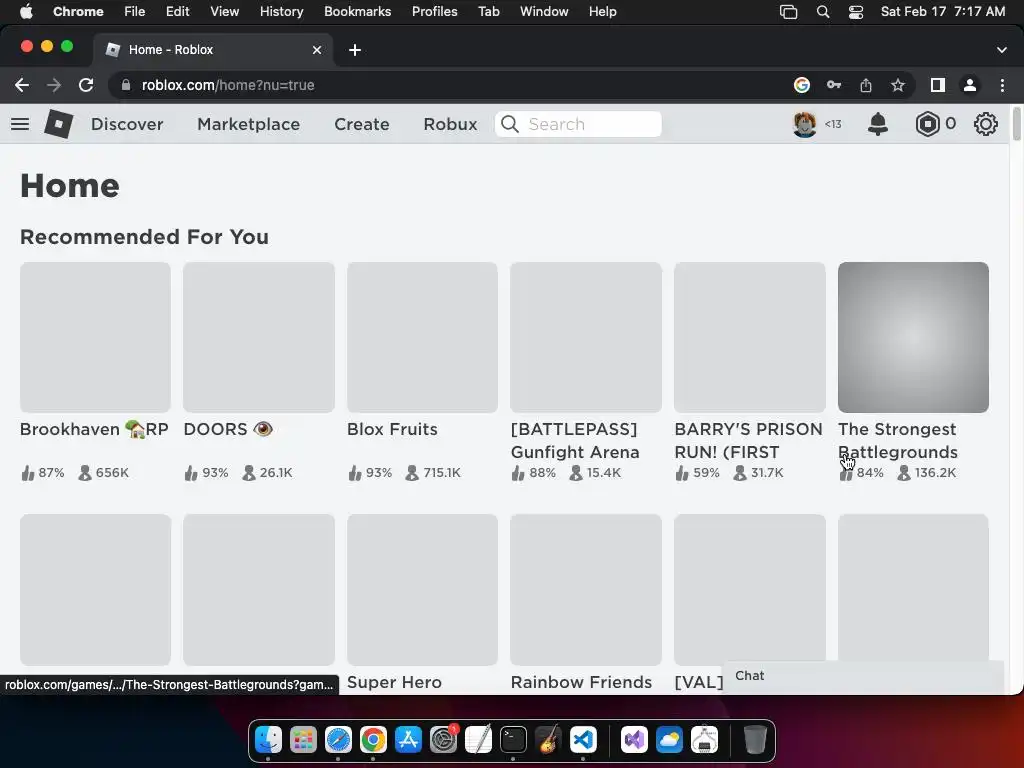Click the share page icon
The image size is (1024, 768).
[866, 85]
